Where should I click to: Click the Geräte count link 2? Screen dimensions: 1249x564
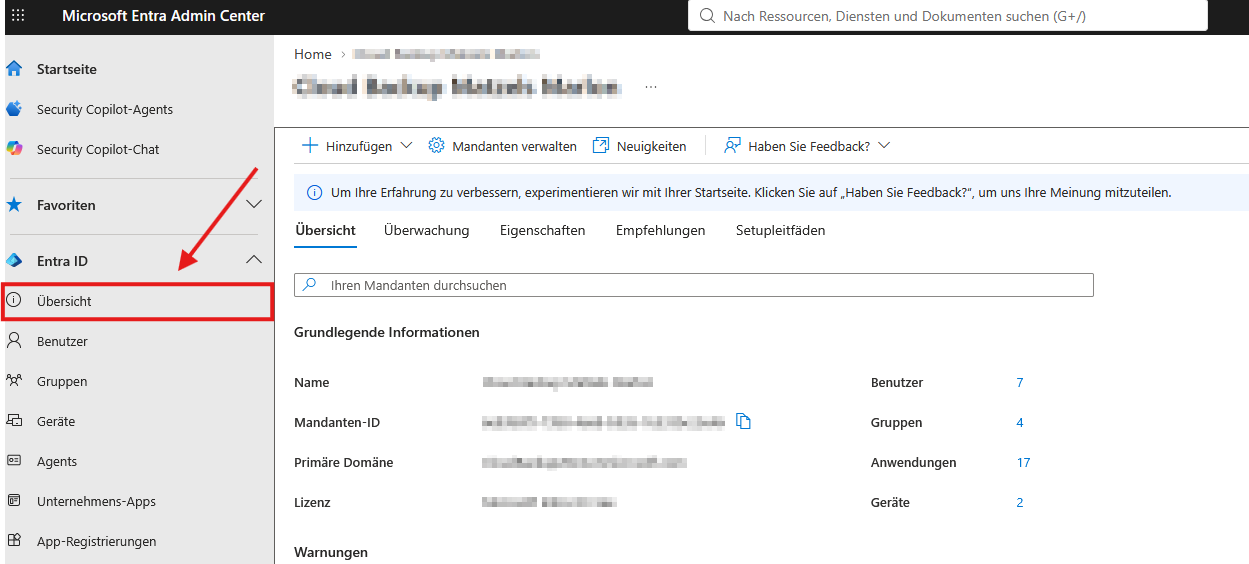[x=1020, y=502]
